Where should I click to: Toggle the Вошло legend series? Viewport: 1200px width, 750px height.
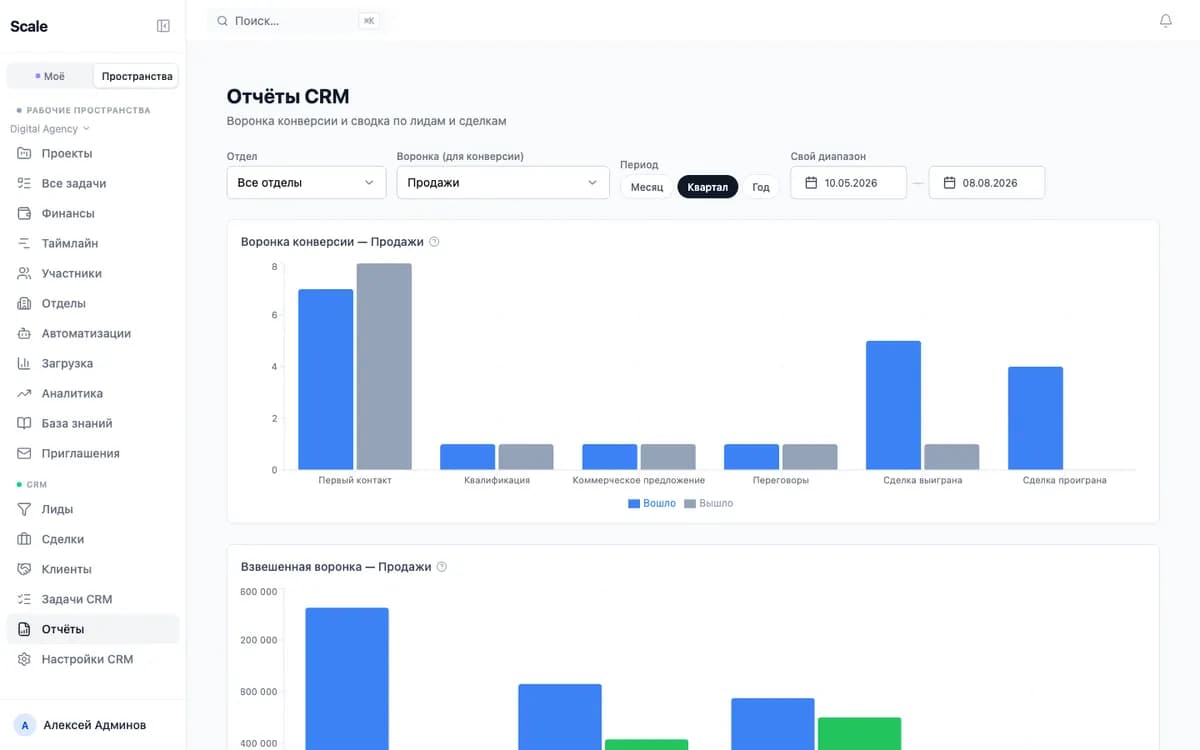[652, 503]
